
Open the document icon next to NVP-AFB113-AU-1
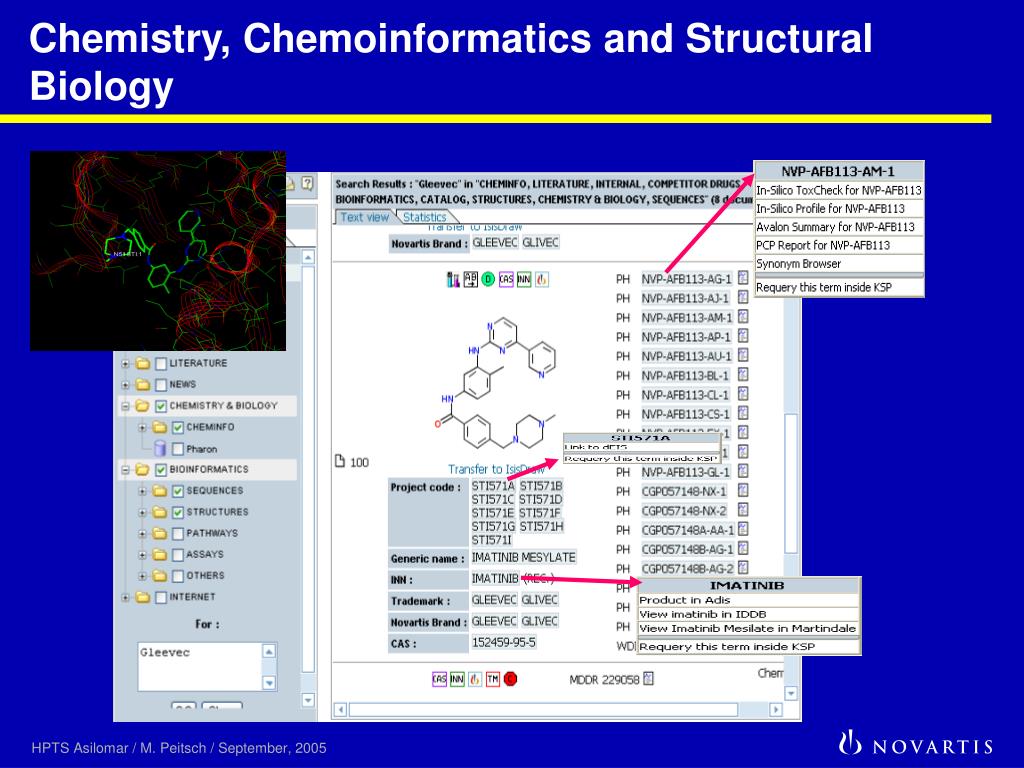[743, 355]
